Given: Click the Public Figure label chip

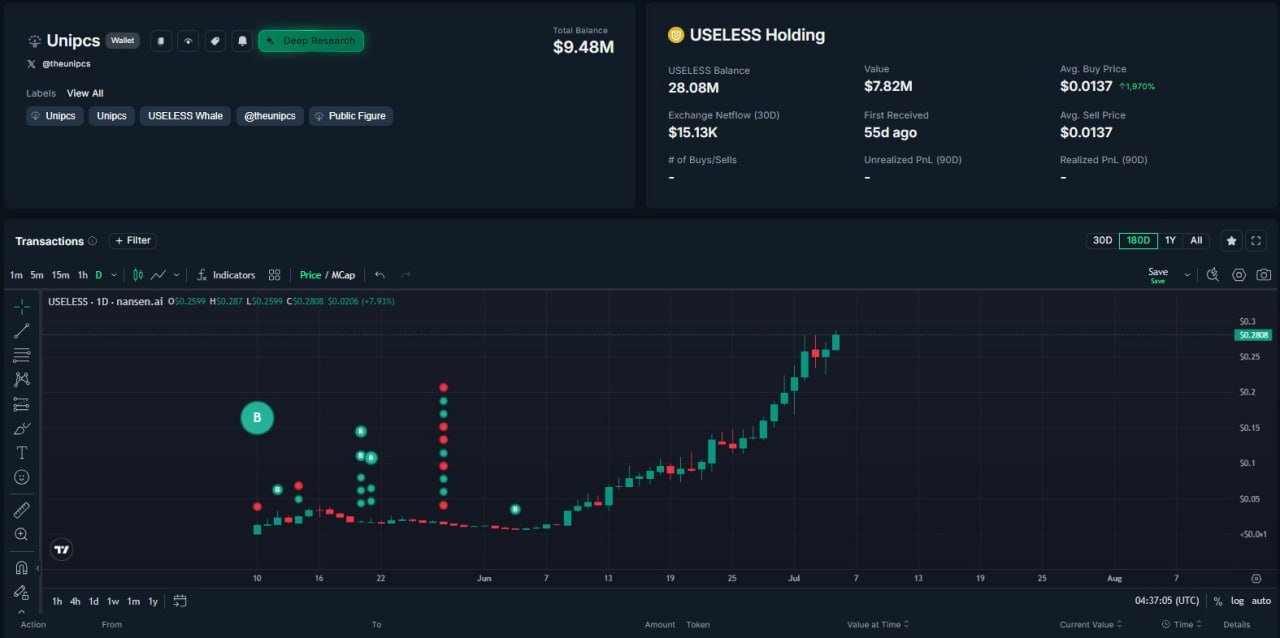Looking at the screenshot, I should tap(351, 116).
